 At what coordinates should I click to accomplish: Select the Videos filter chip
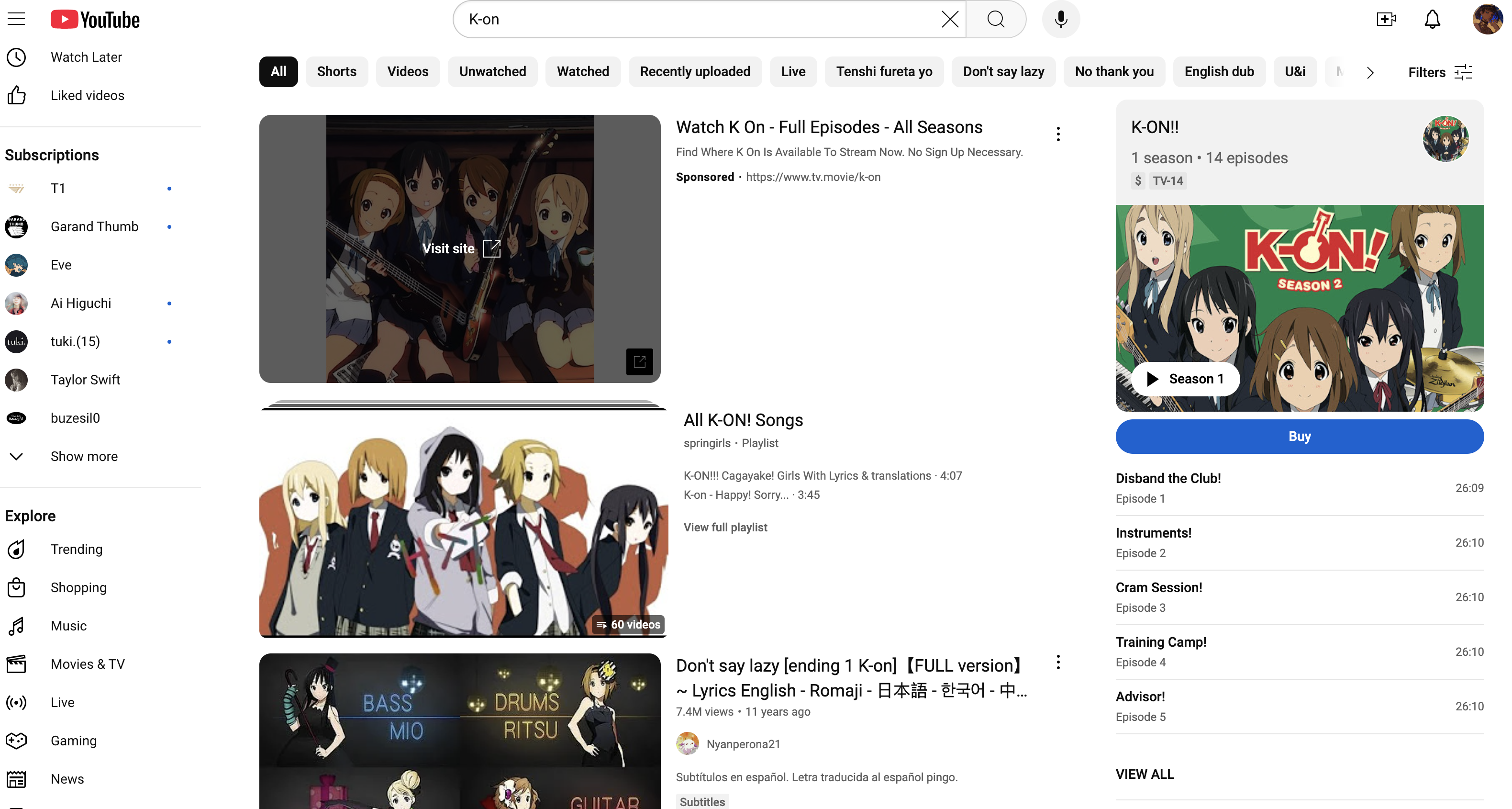click(x=407, y=72)
